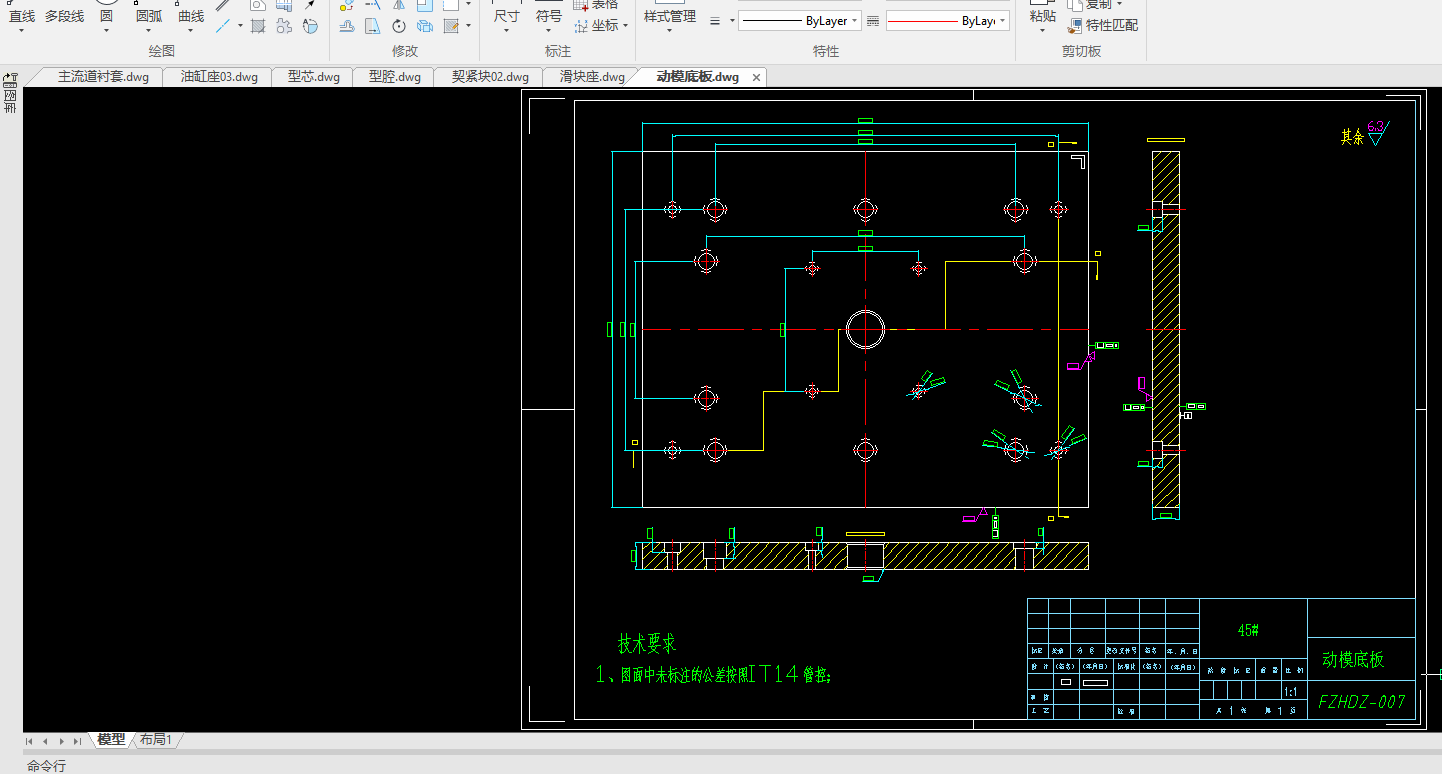Select the 直线 (Line) drawing tool
Screen dimensions: 1442x774
click(22, 16)
